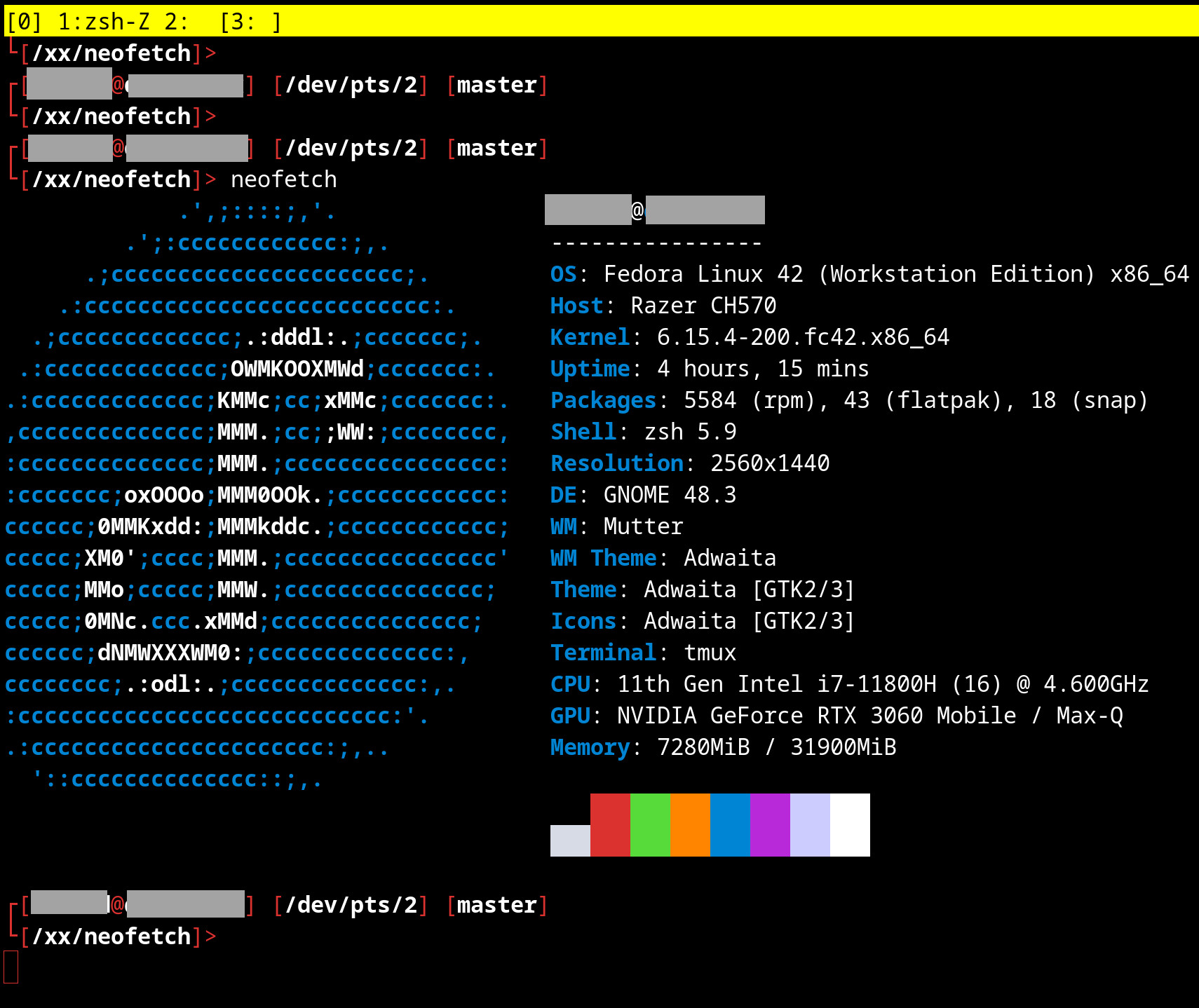Click the Theme line Adwaita [GTK2/3]
Image resolution: width=1199 pixels, height=1008 pixels.
tap(703, 590)
